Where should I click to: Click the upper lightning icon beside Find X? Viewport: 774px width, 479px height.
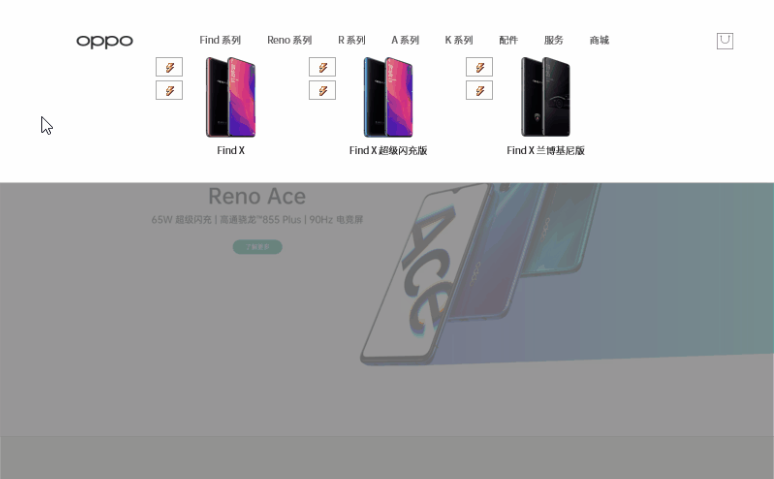coord(169,67)
